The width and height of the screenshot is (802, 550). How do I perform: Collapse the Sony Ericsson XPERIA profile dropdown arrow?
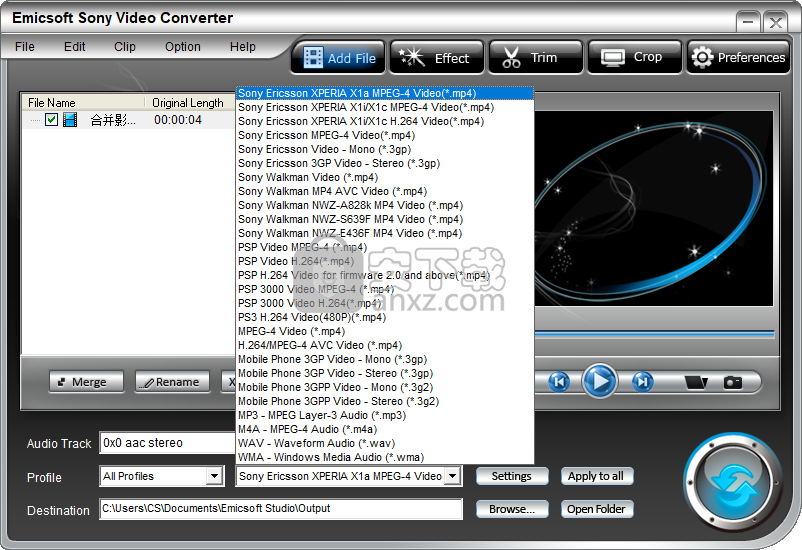click(x=452, y=476)
